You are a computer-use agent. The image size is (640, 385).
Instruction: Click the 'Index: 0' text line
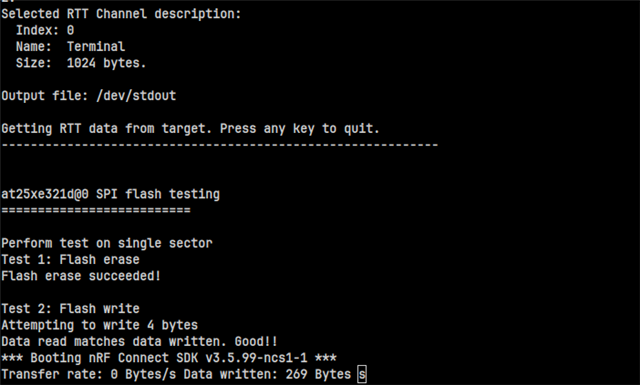tap(45, 30)
